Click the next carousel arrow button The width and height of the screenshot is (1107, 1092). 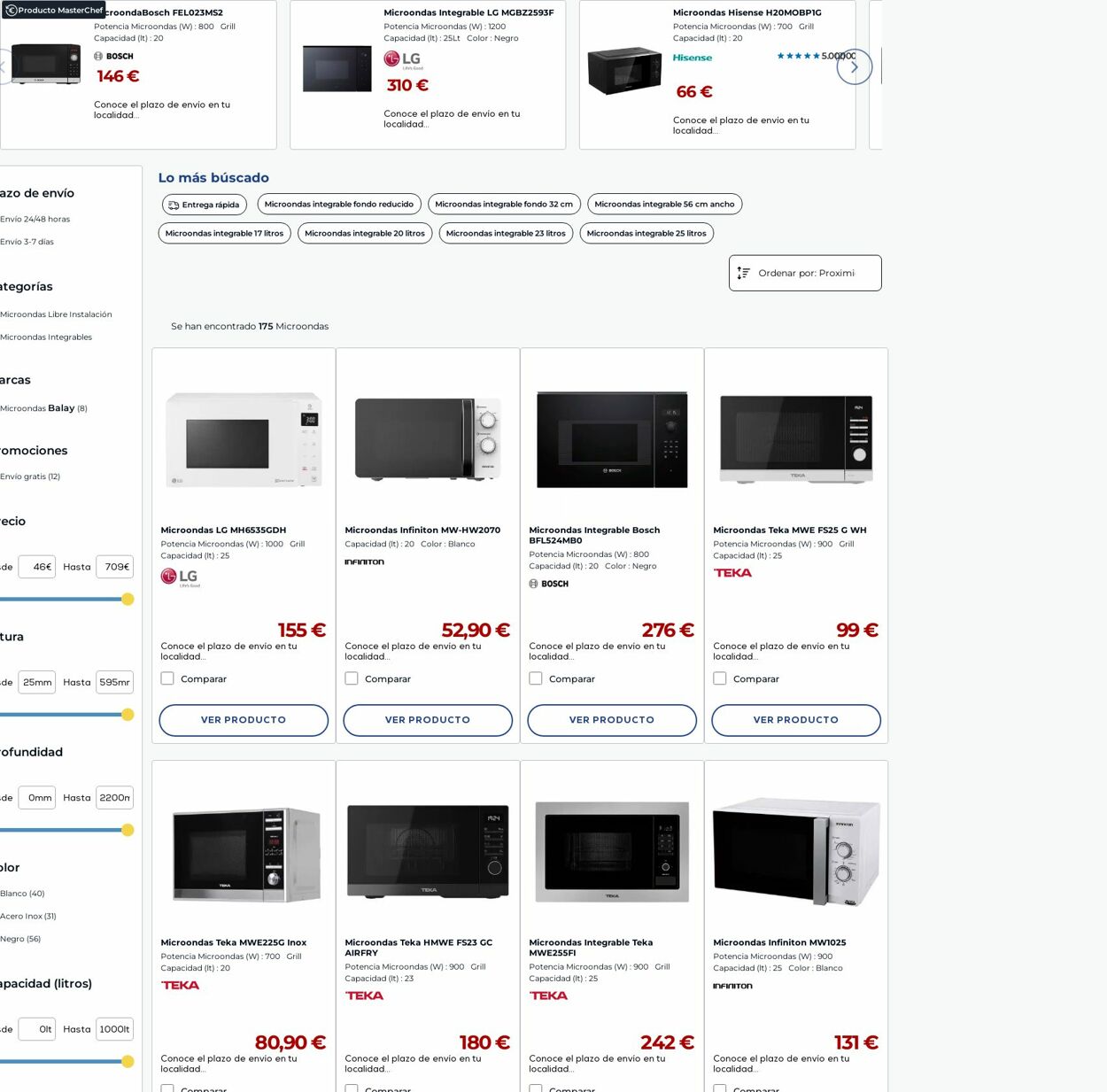854,67
